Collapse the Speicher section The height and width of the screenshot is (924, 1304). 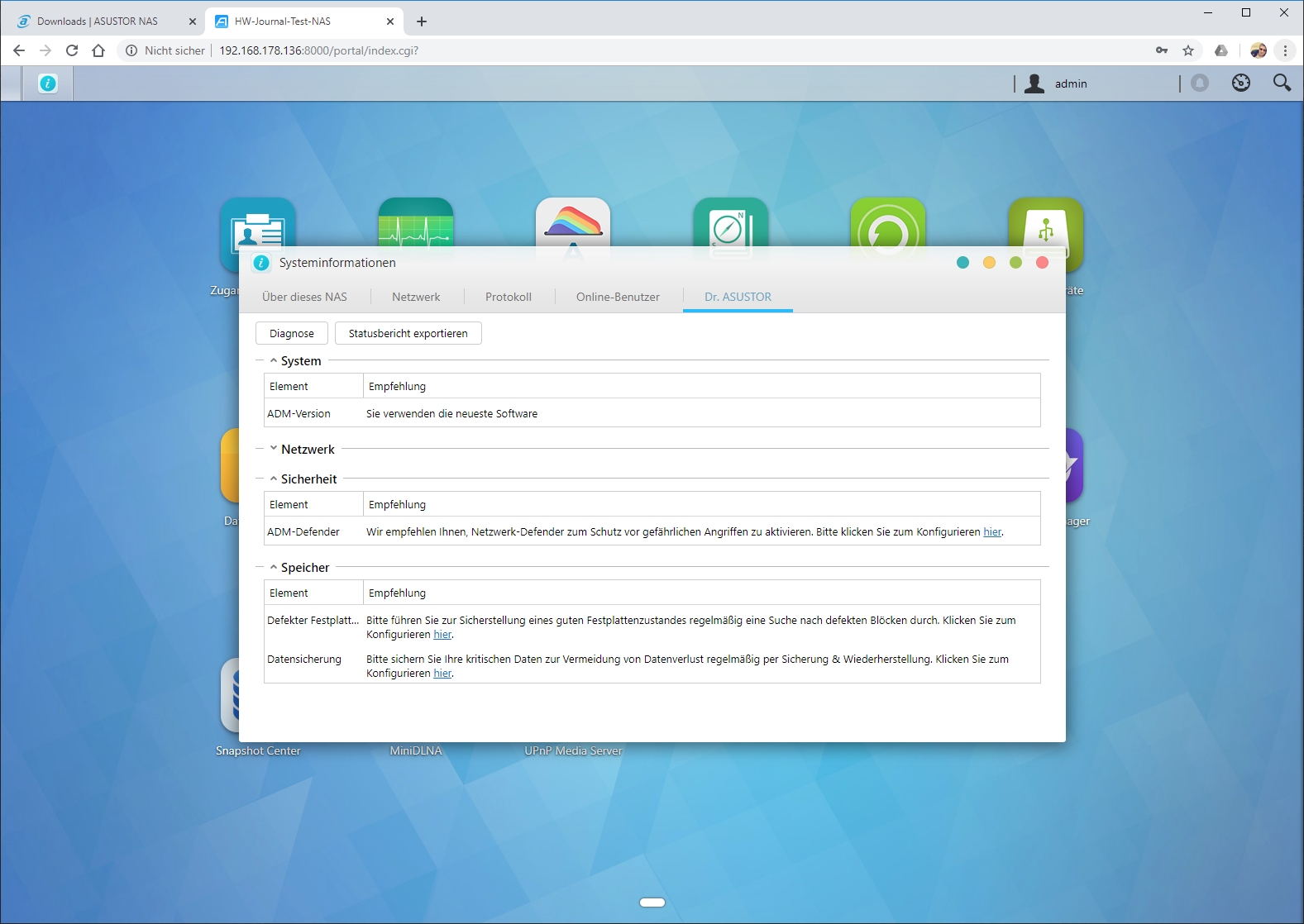[274, 567]
